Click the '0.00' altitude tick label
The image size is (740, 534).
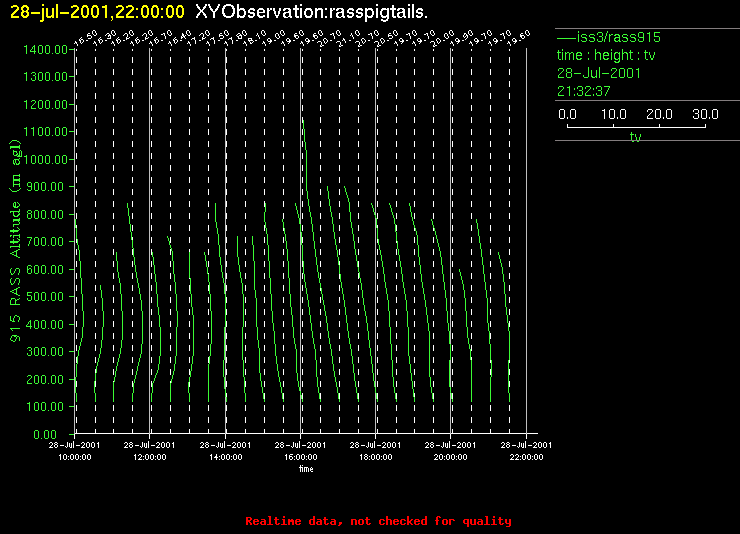(45, 434)
